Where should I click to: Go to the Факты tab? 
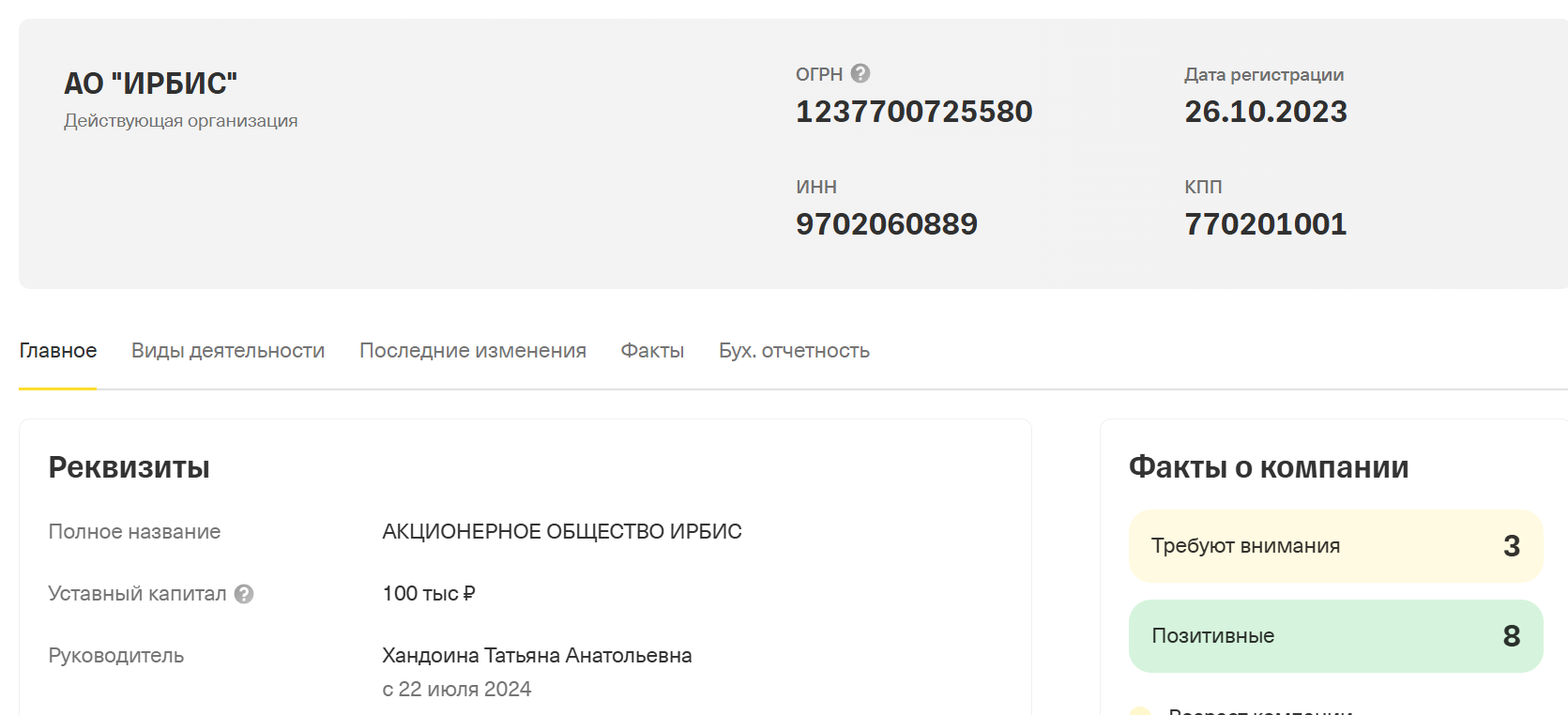click(x=652, y=351)
